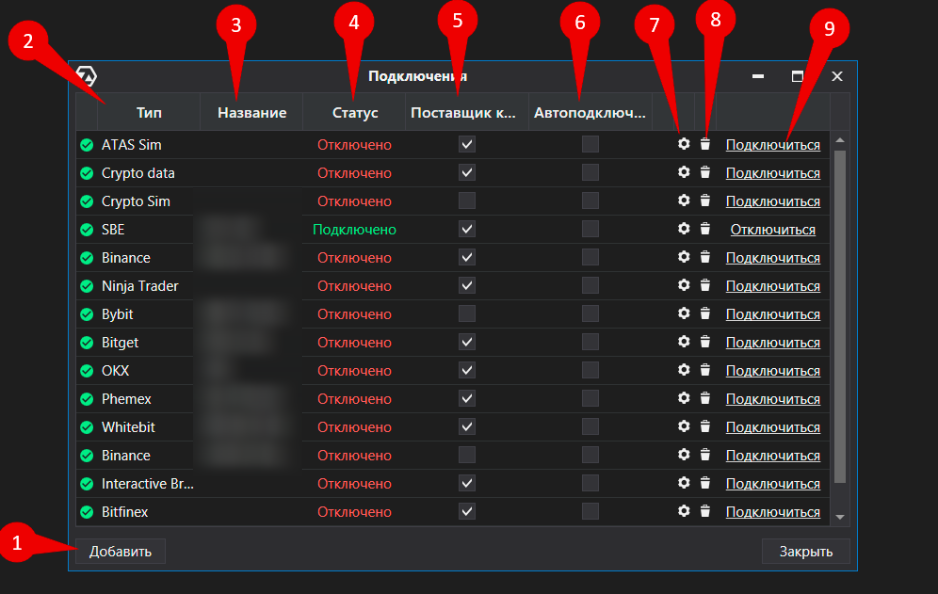Toggle quote provider checkbox for ATAS Sim

point(467,144)
